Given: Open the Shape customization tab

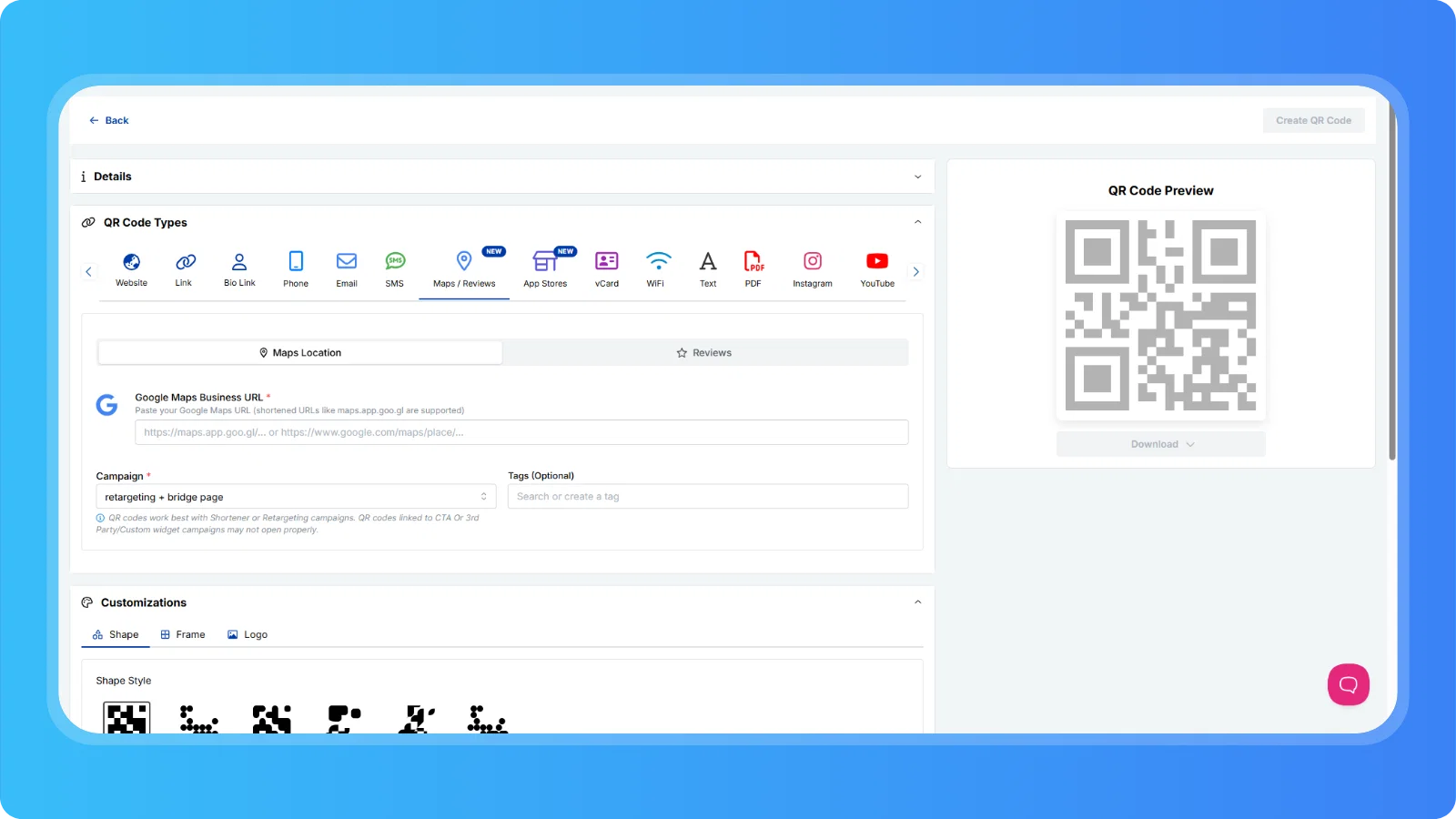Looking at the screenshot, I should [x=116, y=635].
